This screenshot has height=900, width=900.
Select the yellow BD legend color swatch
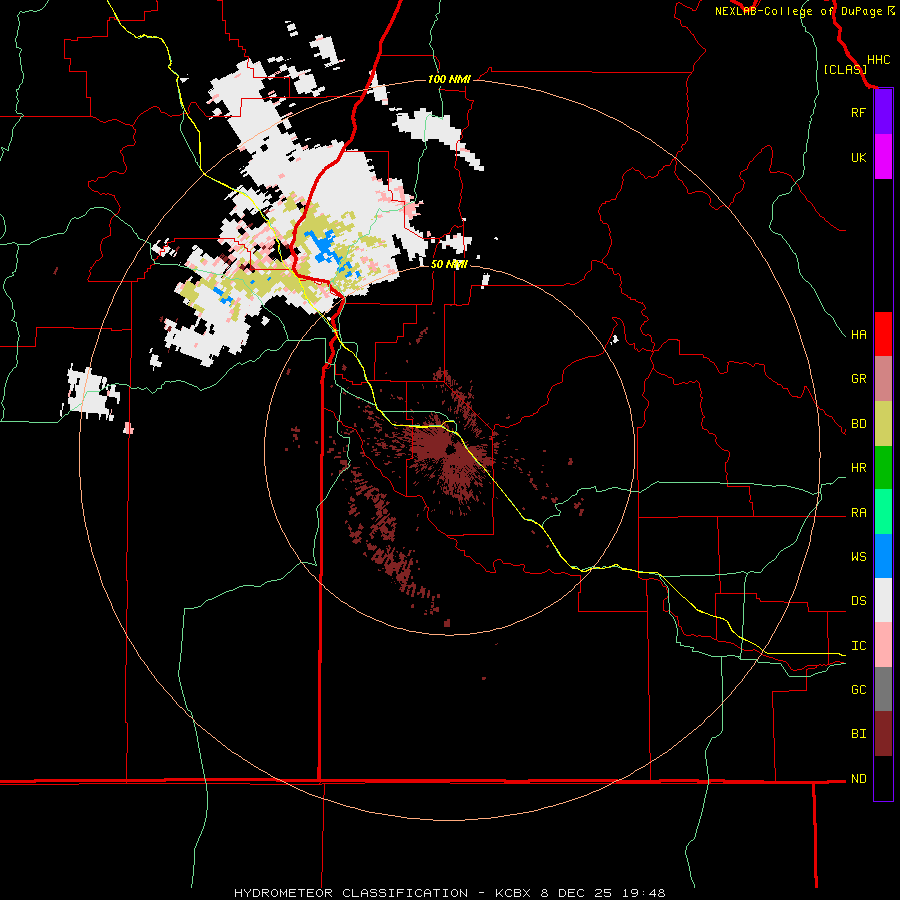(x=883, y=424)
